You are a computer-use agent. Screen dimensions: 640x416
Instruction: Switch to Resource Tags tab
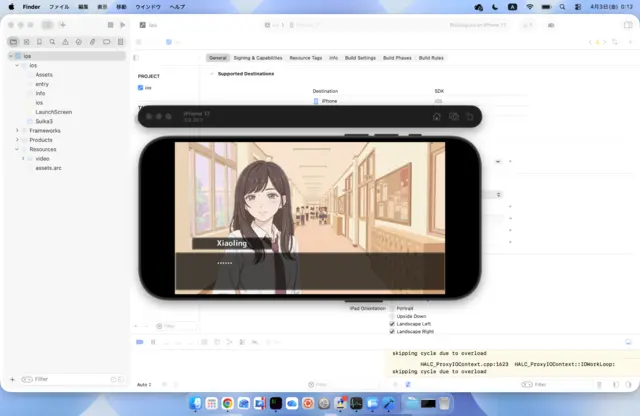tap(306, 58)
